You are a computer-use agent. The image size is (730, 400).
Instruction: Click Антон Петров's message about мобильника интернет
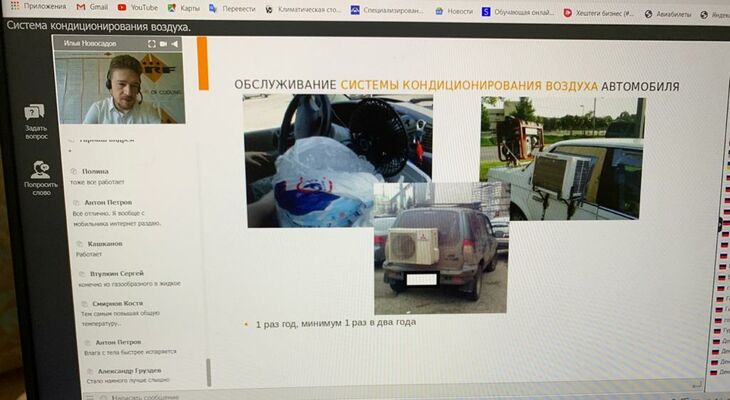coord(117,218)
